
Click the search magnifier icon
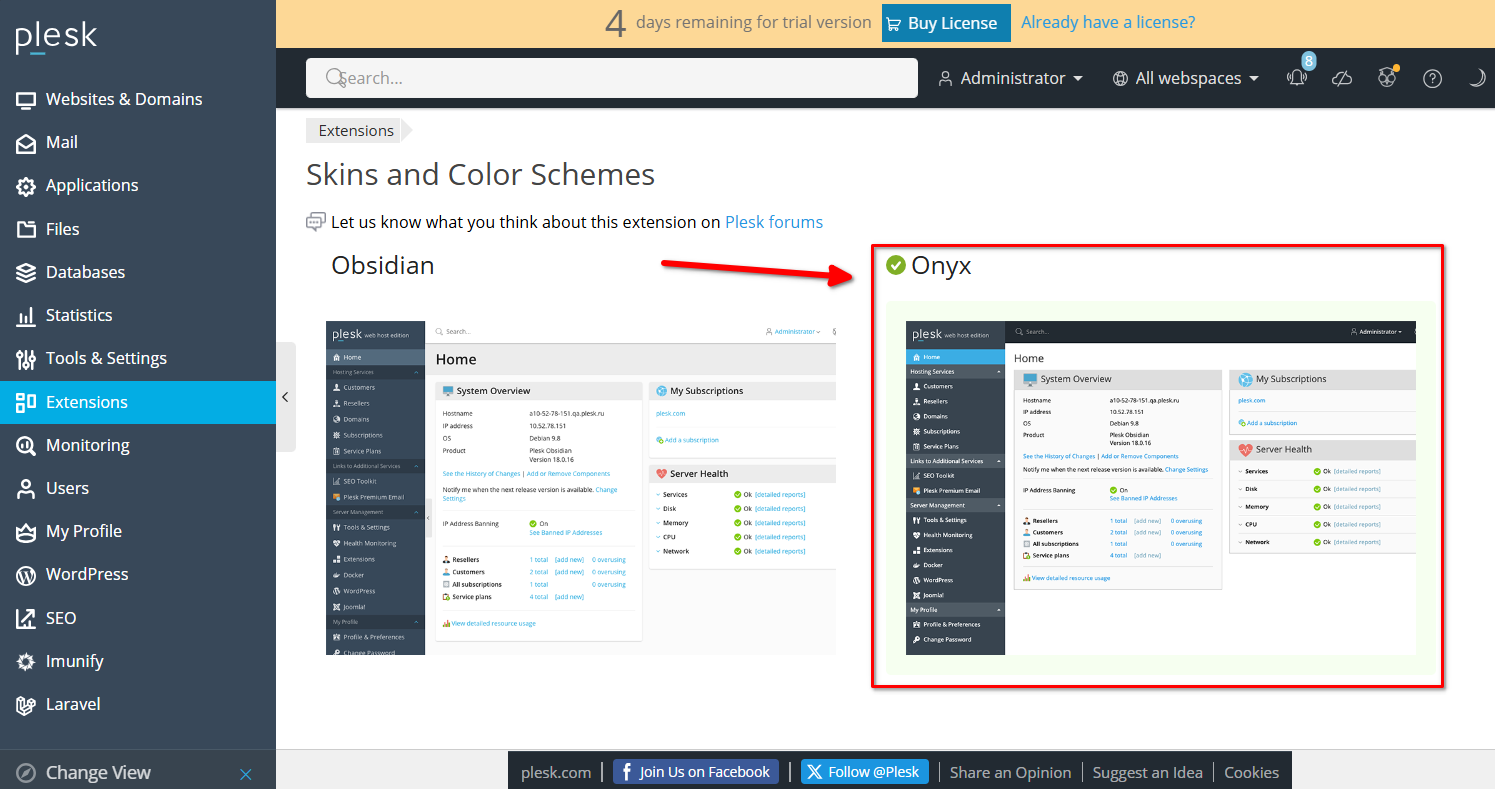(x=335, y=78)
